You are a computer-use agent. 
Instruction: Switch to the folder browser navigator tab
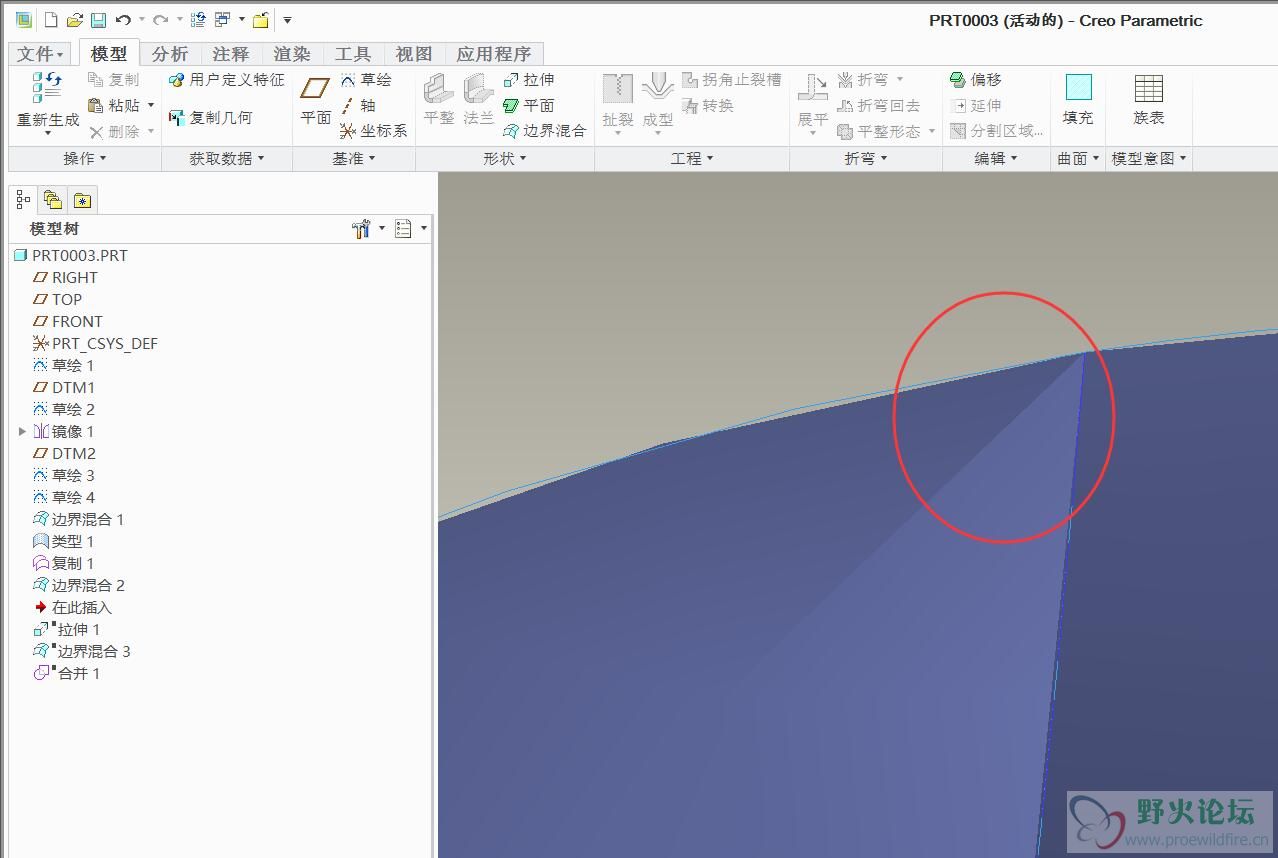(53, 200)
